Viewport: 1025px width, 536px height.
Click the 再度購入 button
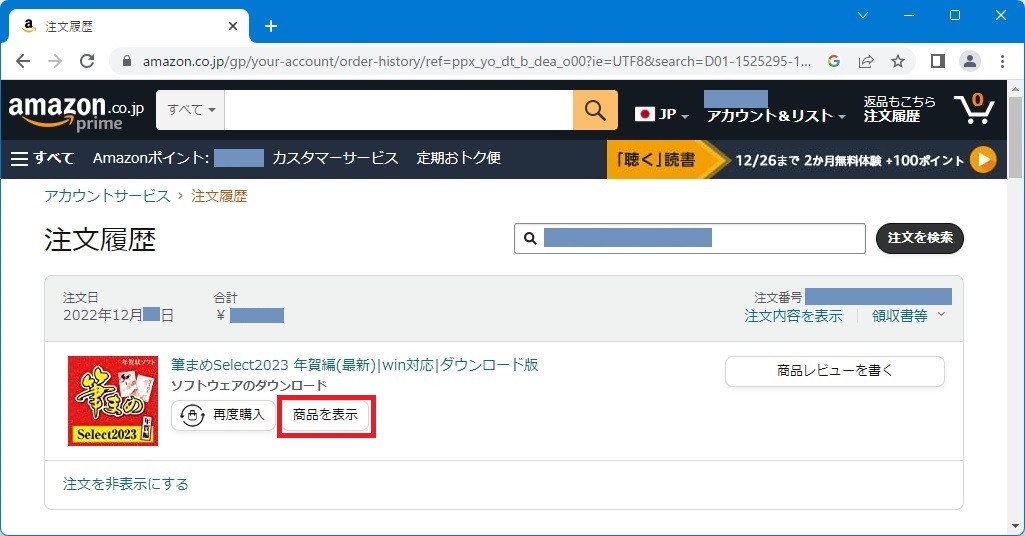(x=224, y=415)
